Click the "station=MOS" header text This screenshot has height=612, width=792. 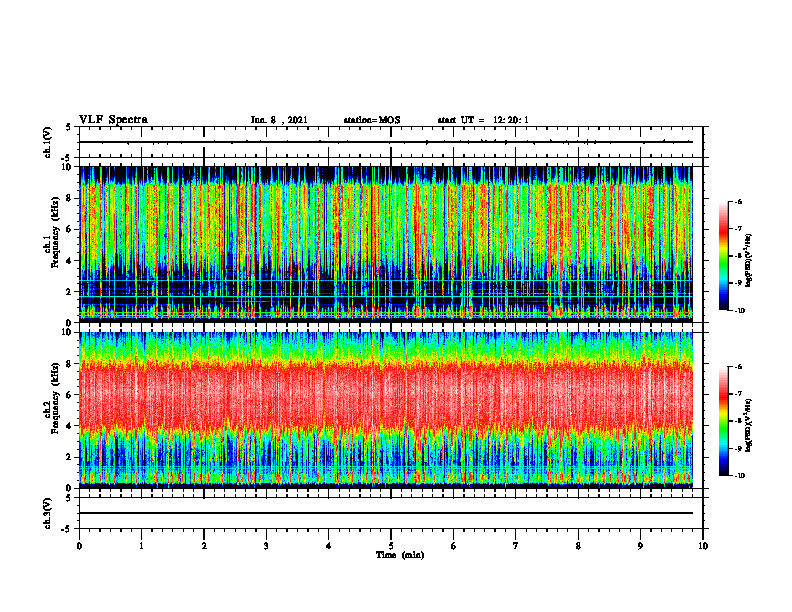pos(372,120)
